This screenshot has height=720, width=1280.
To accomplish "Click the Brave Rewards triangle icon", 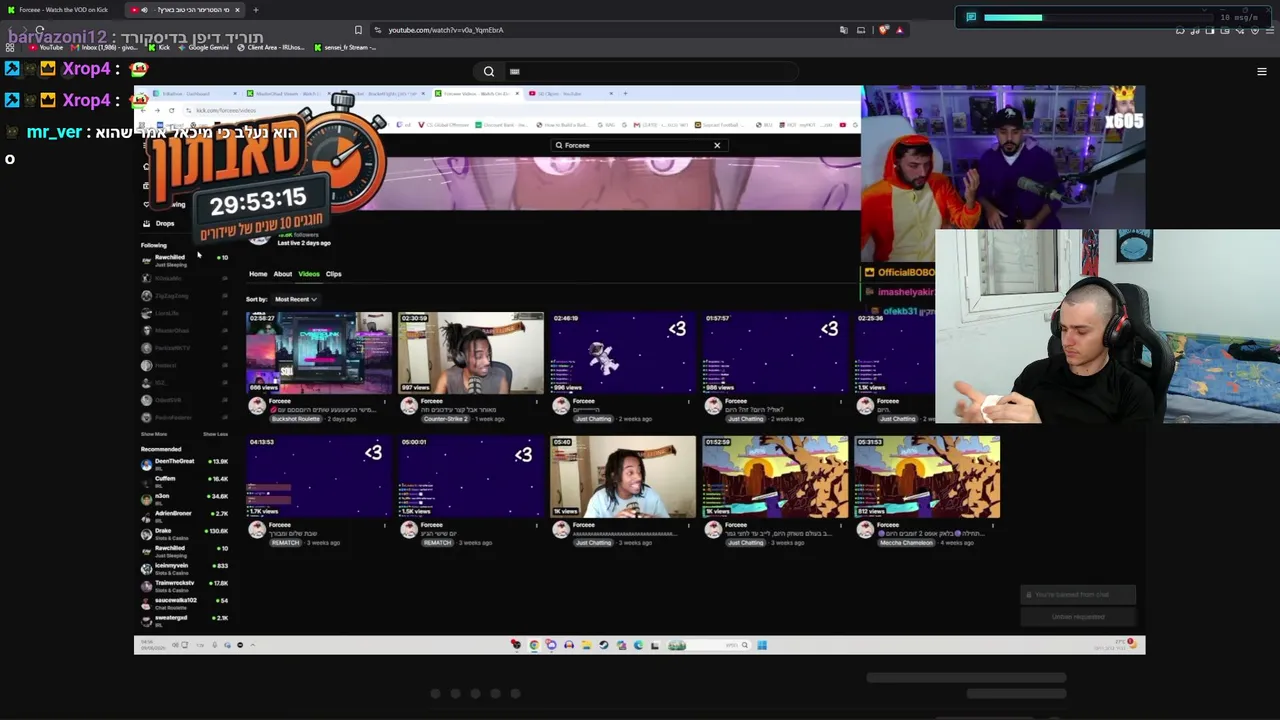I will click(x=899, y=30).
